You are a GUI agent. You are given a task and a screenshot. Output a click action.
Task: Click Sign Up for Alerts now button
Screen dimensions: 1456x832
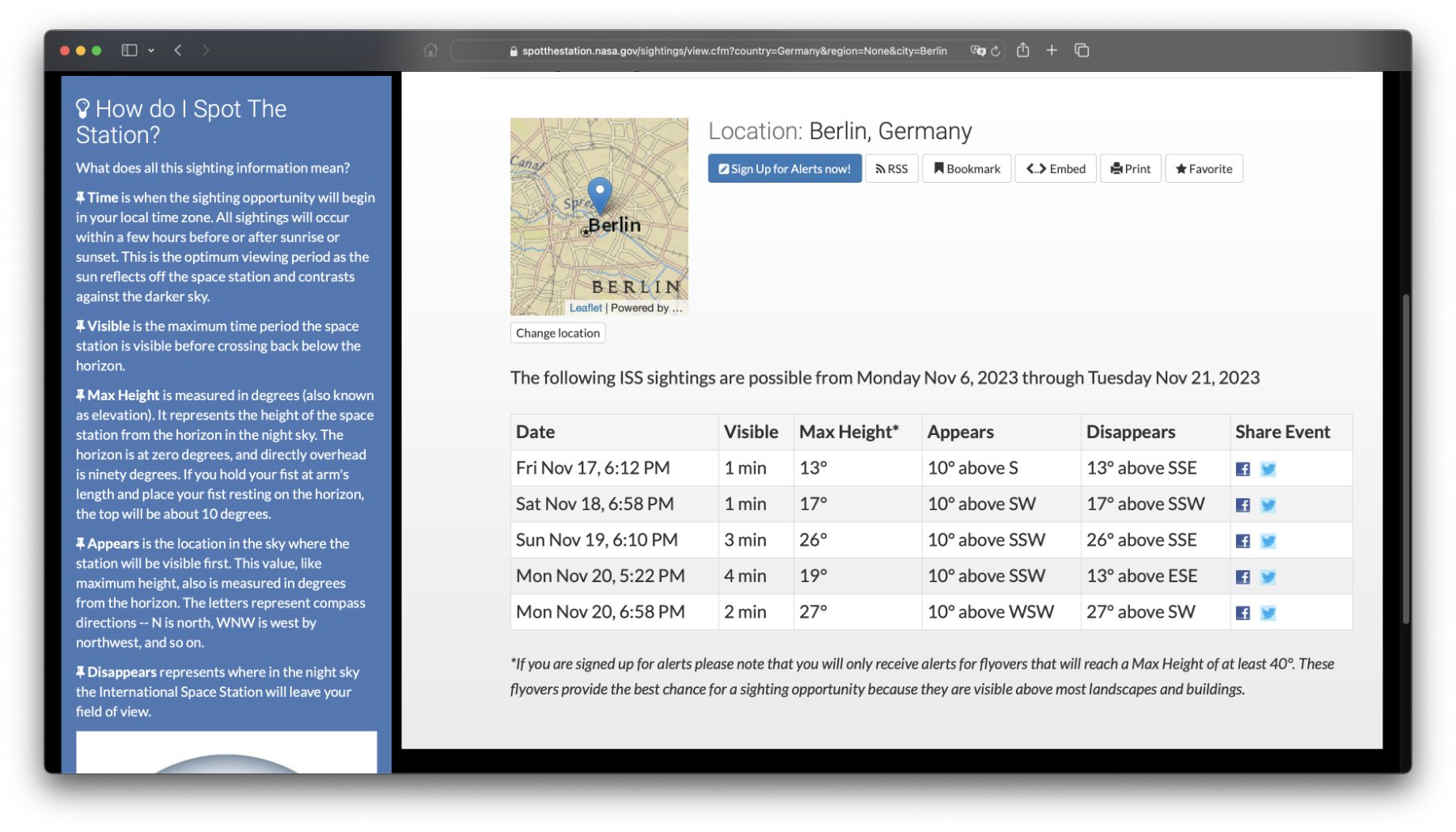pyautogui.click(x=784, y=168)
